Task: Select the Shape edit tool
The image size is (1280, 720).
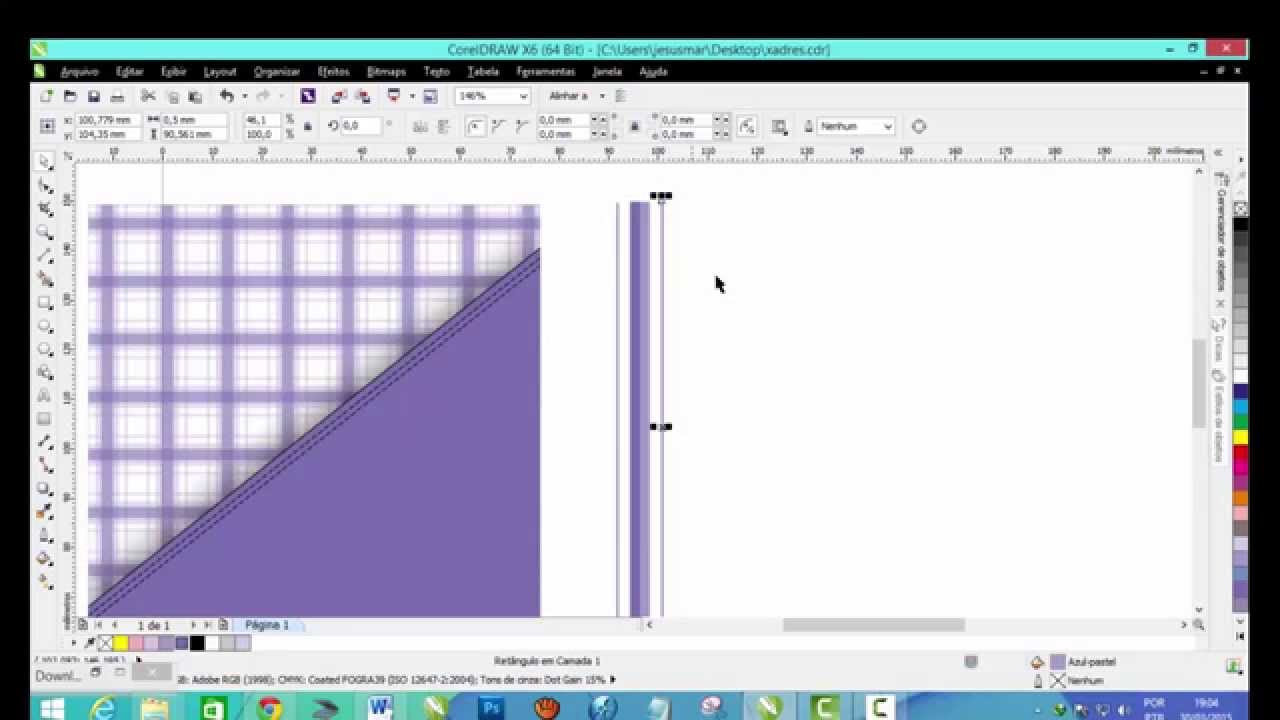Action: (x=45, y=186)
